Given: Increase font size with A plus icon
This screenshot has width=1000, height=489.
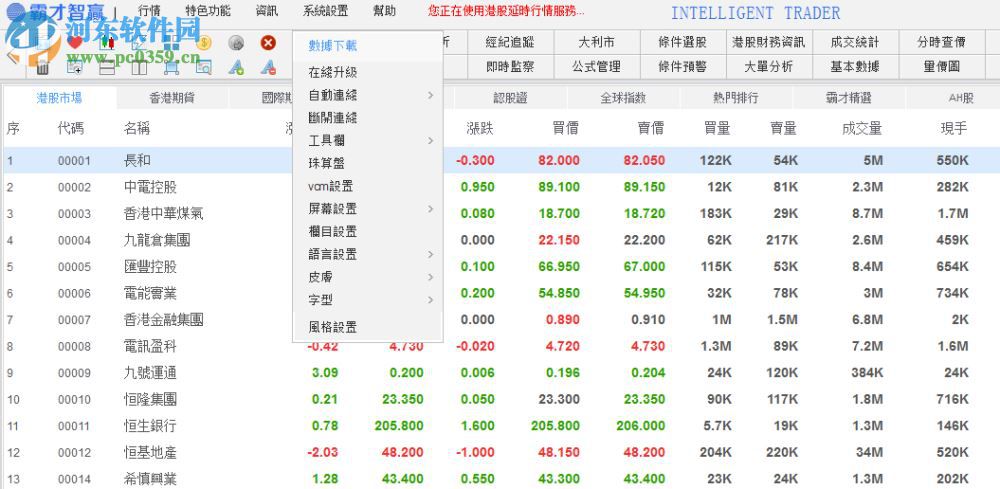Looking at the screenshot, I should point(236,68).
